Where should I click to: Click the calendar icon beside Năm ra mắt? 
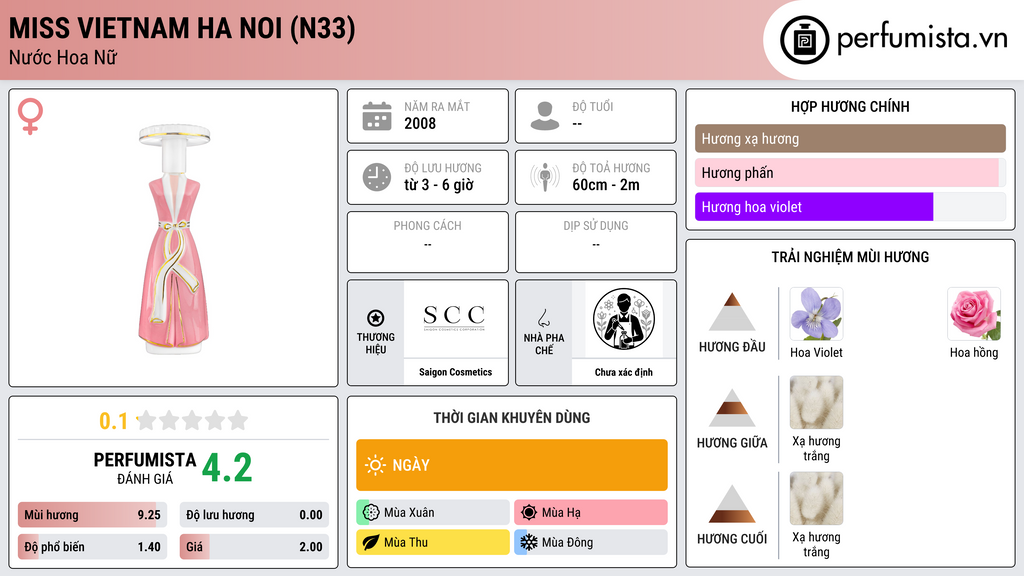pos(377,116)
